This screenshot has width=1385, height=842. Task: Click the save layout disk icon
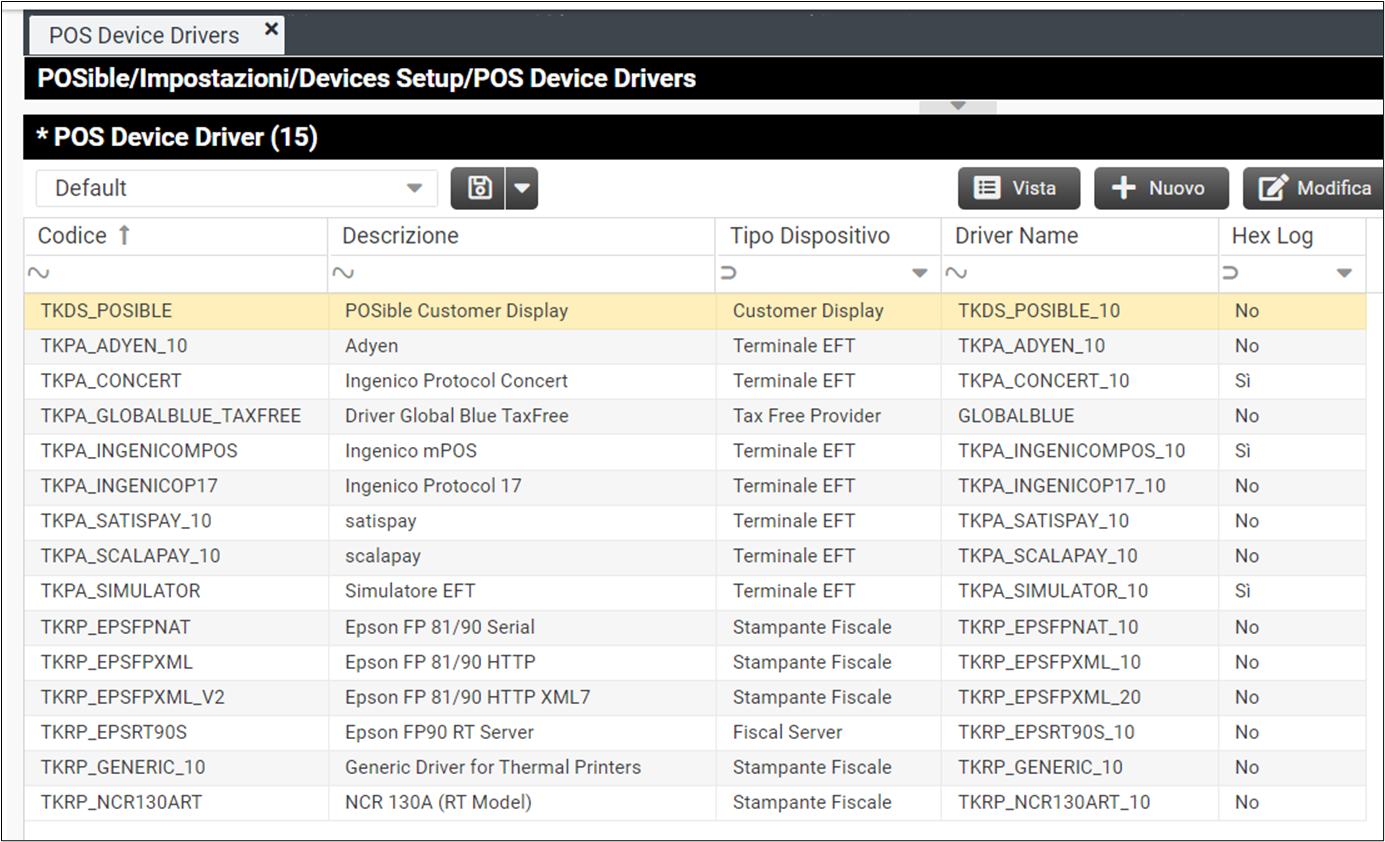[x=479, y=188]
